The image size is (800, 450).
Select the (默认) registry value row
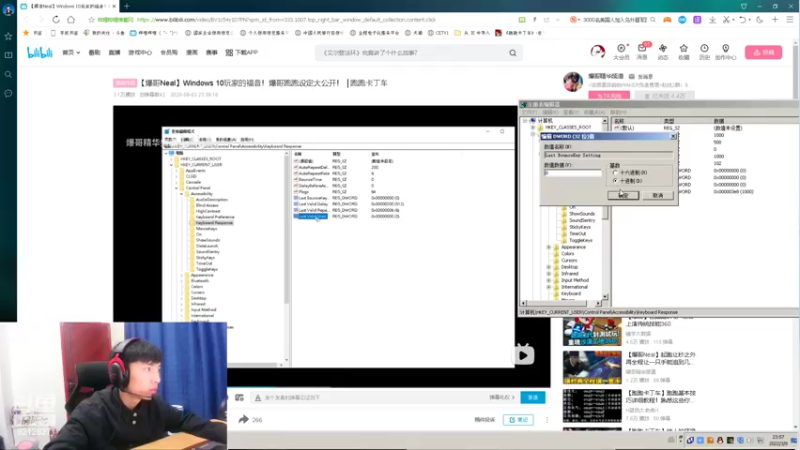tap(627, 128)
